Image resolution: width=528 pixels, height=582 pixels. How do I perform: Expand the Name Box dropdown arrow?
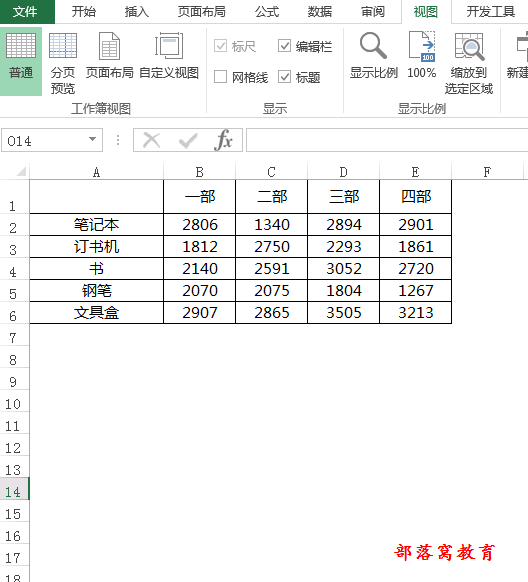pyautogui.click(x=92, y=140)
